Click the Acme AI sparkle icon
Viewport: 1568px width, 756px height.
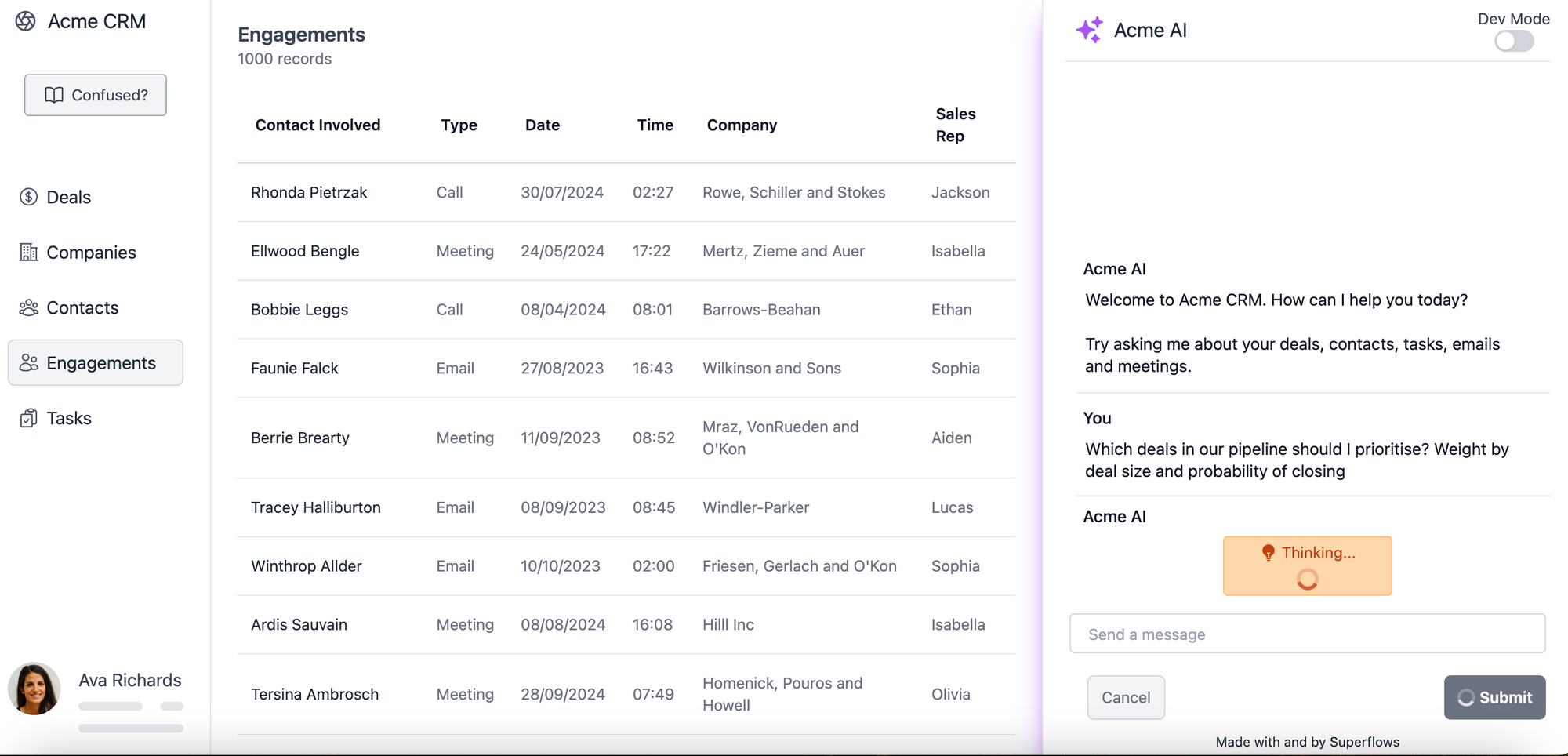coord(1089,30)
